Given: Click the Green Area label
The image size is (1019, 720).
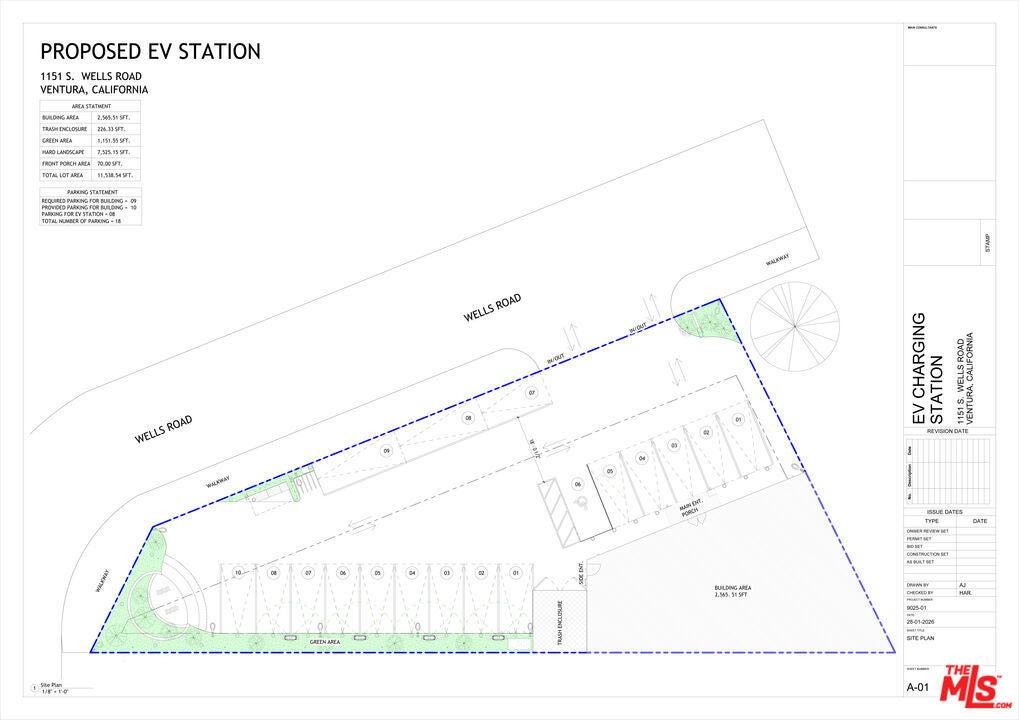Looking at the screenshot, I should pyautogui.click(x=325, y=642).
